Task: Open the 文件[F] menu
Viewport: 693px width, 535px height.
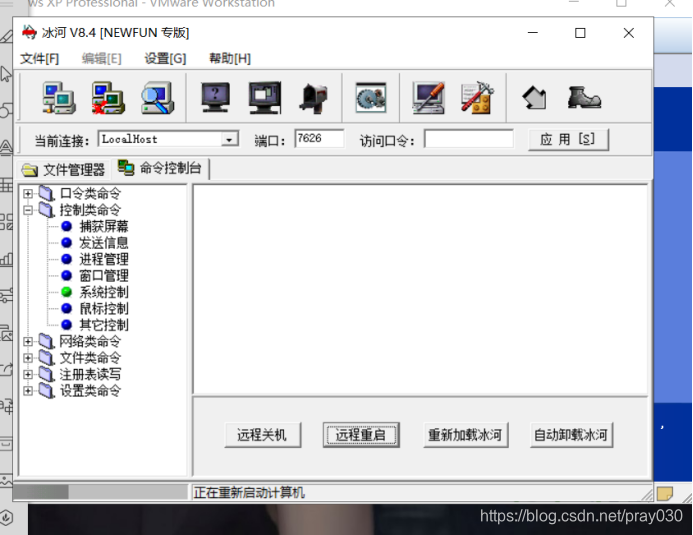Action: click(39, 58)
